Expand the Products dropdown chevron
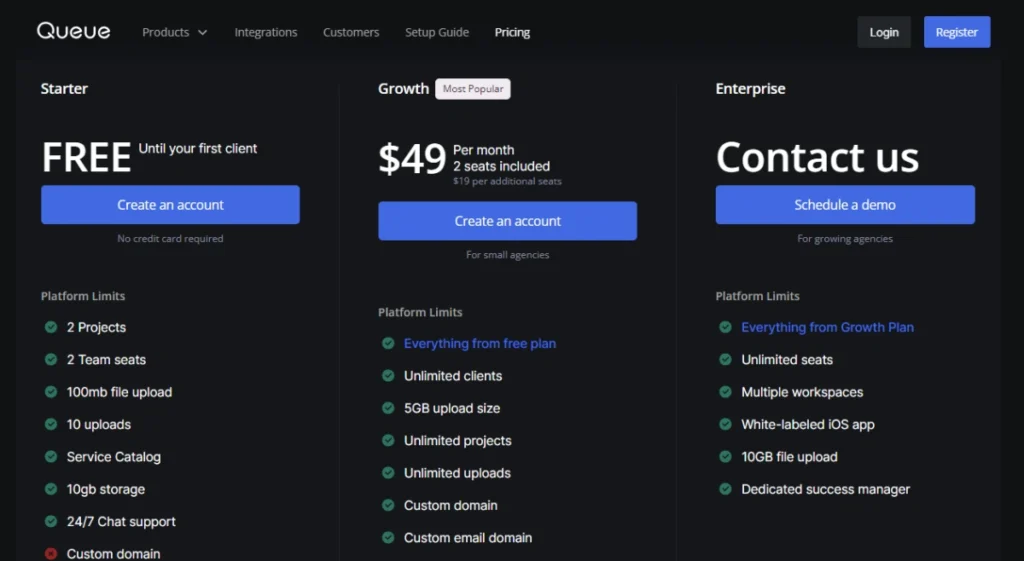Screen dimensions: 1024x561 pos(202,32)
